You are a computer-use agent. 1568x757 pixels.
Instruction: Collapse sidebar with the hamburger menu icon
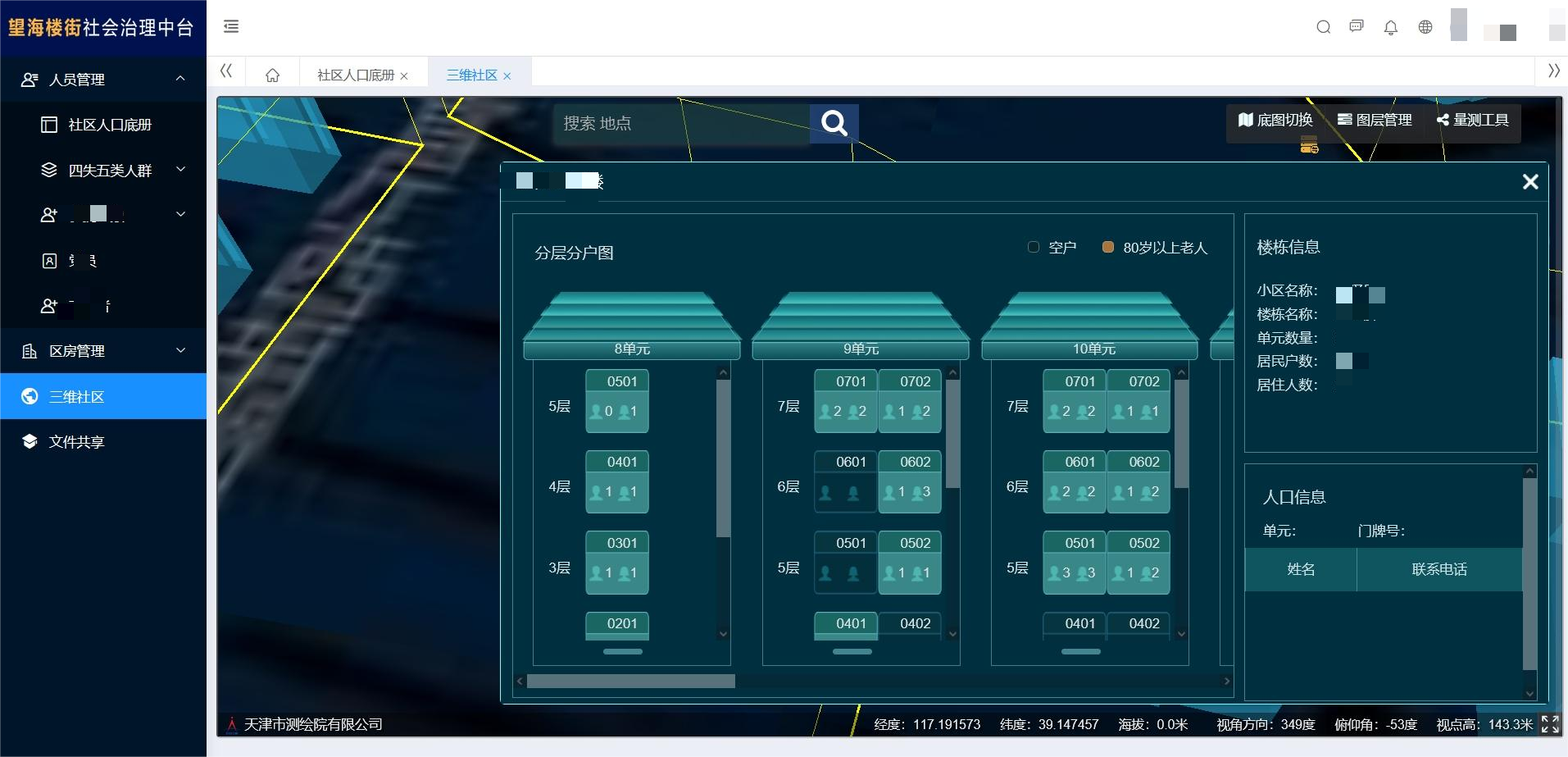231,27
